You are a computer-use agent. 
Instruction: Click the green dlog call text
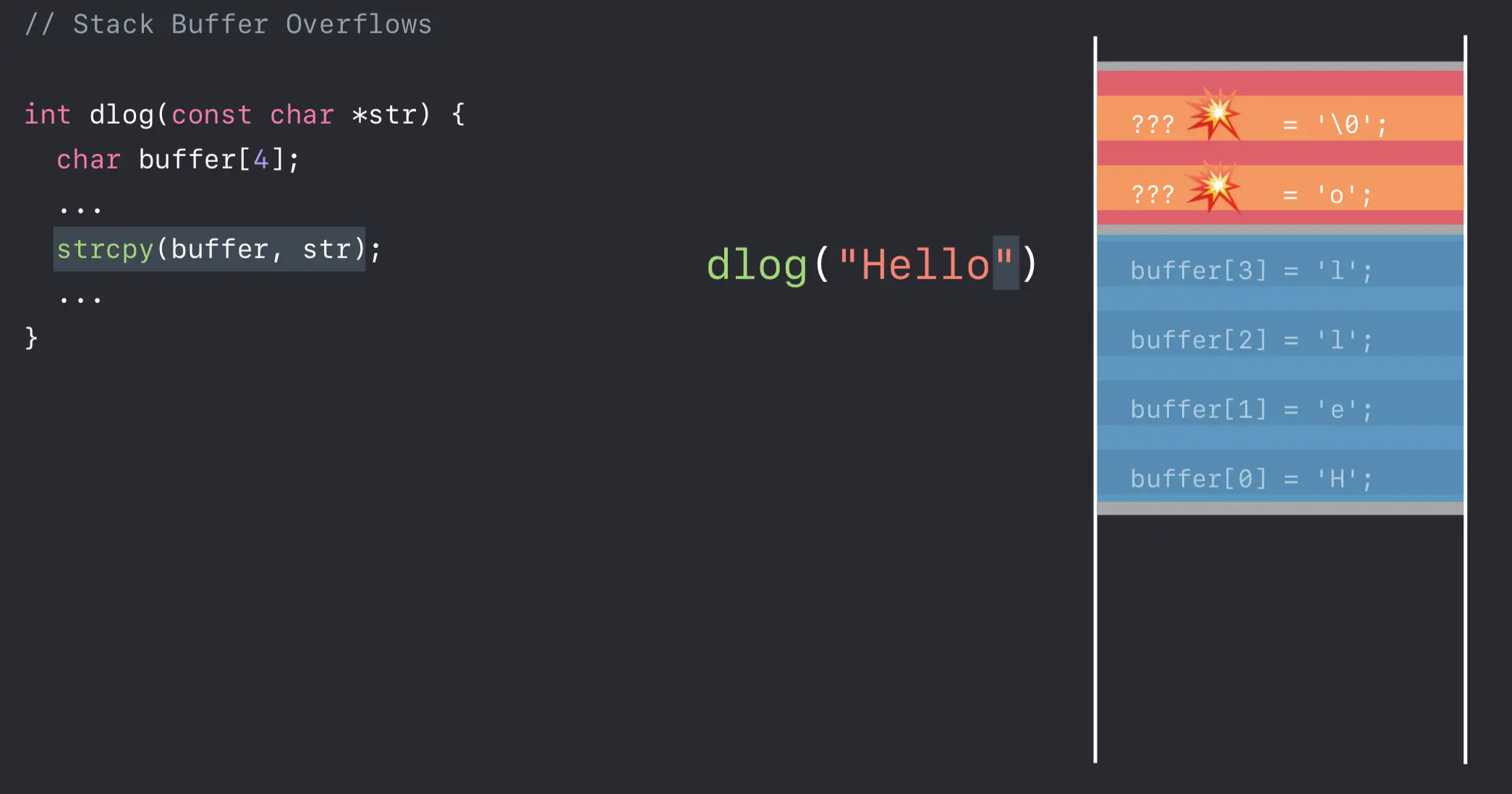pyautogui.click(x=756, y=265)
